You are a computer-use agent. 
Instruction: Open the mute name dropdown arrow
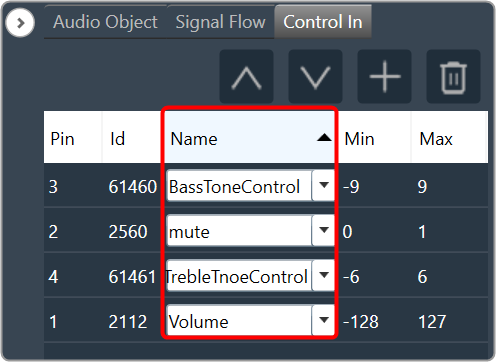(324, 230)
